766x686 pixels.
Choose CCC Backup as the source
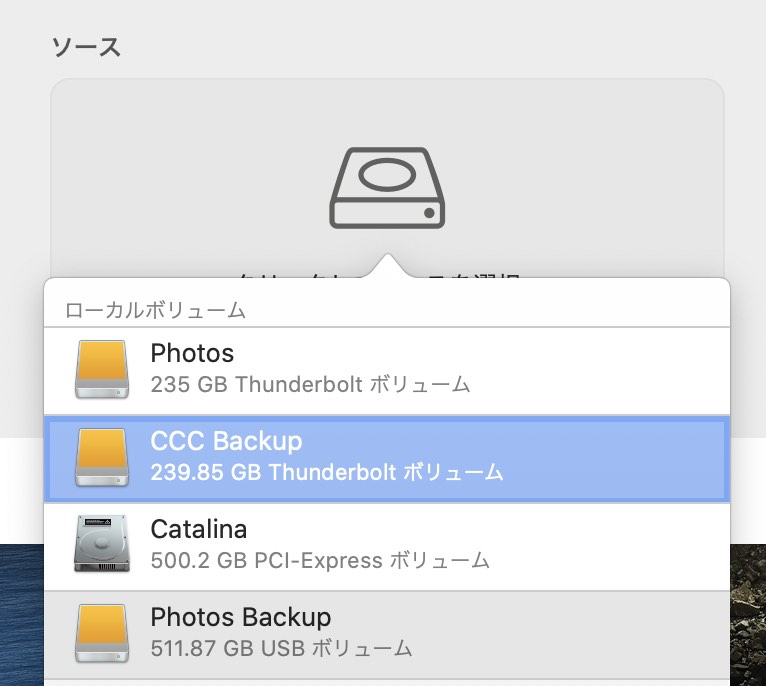387,459
